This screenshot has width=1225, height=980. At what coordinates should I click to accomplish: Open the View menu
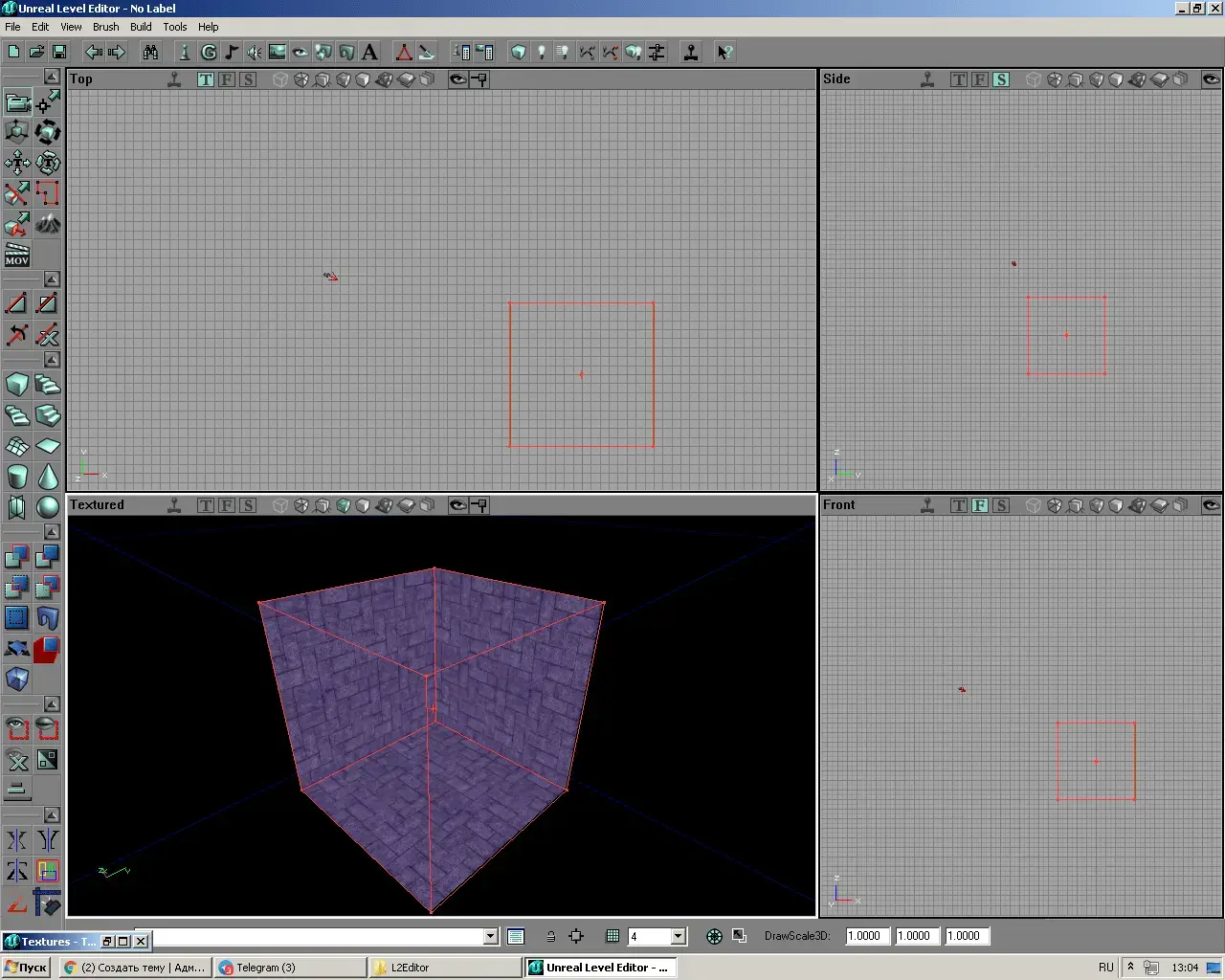click(71, 27)
